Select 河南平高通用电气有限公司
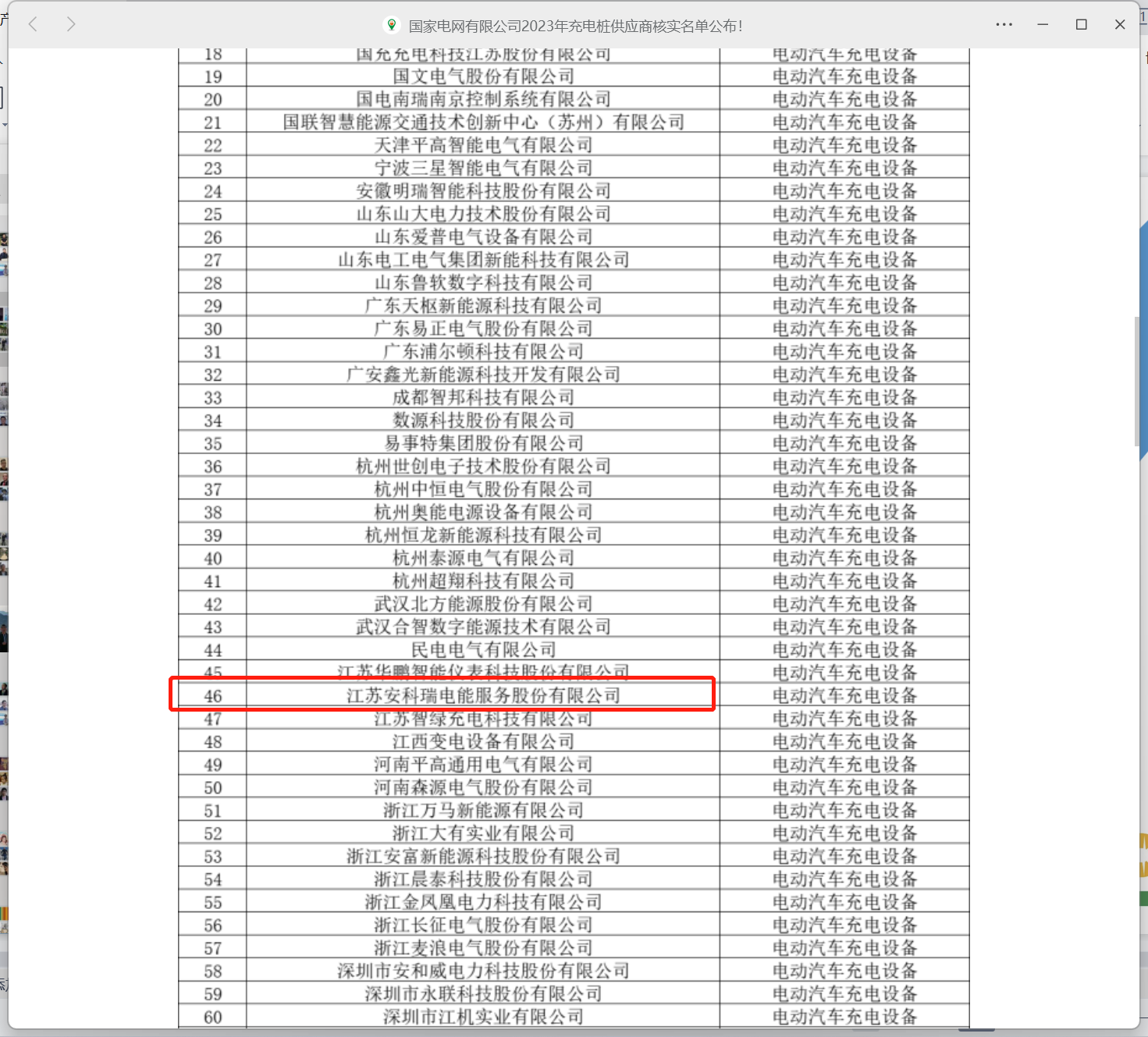This screenshot has height=1037, width=1148. click(484, 765)
